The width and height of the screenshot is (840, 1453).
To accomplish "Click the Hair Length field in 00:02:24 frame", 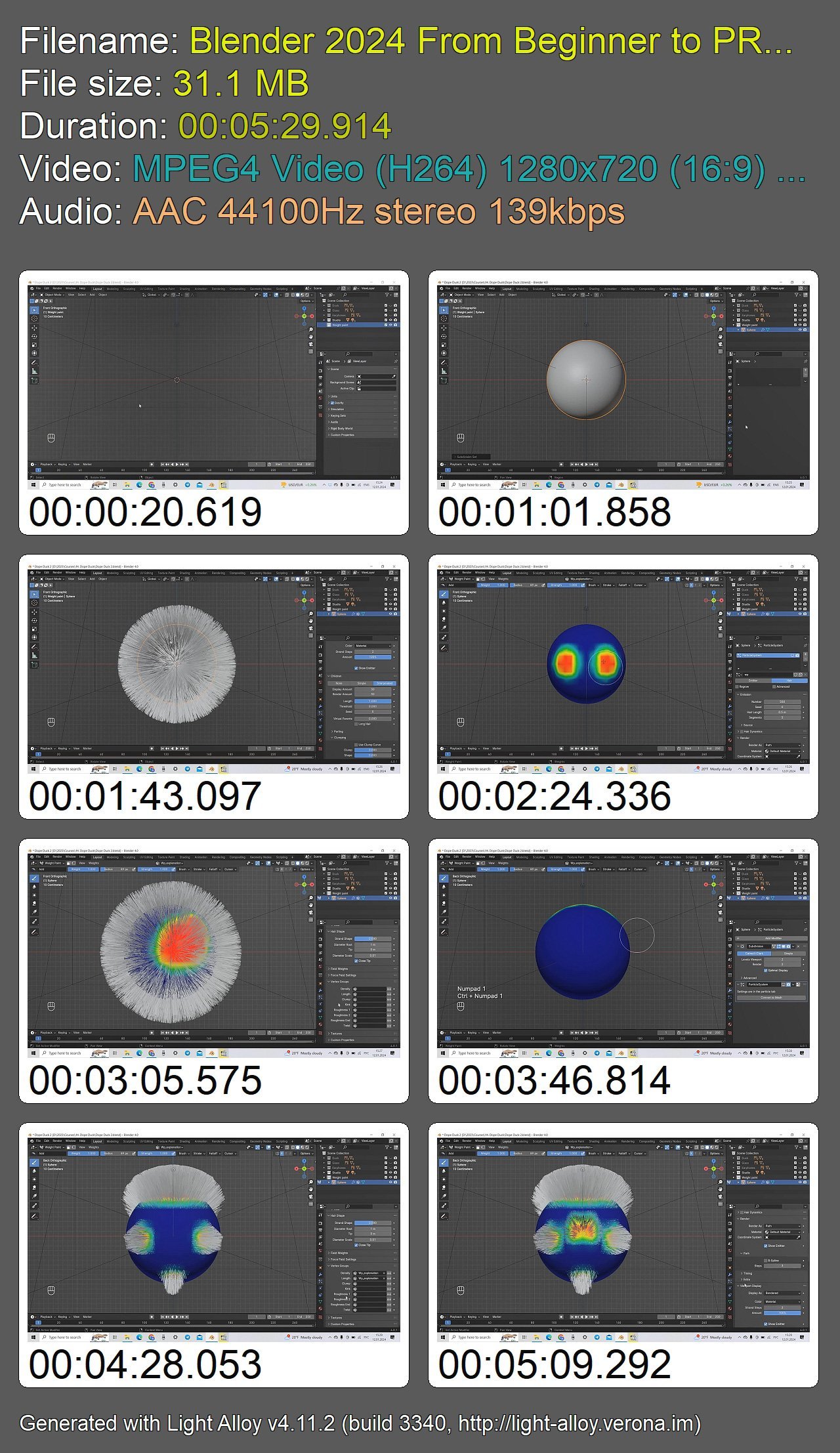I will (782, 712).
